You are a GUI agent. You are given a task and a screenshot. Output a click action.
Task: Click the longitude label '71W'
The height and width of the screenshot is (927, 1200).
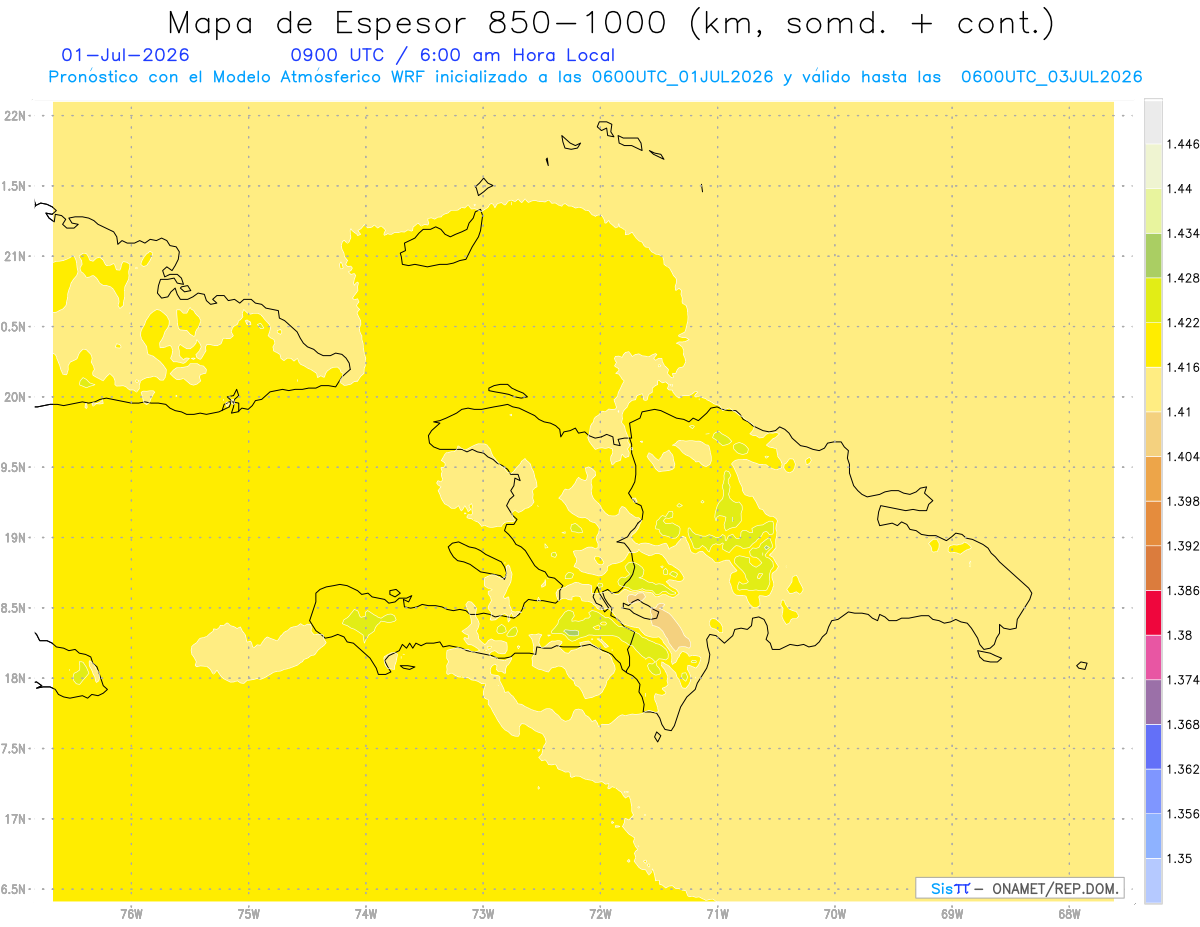[717, 913]
